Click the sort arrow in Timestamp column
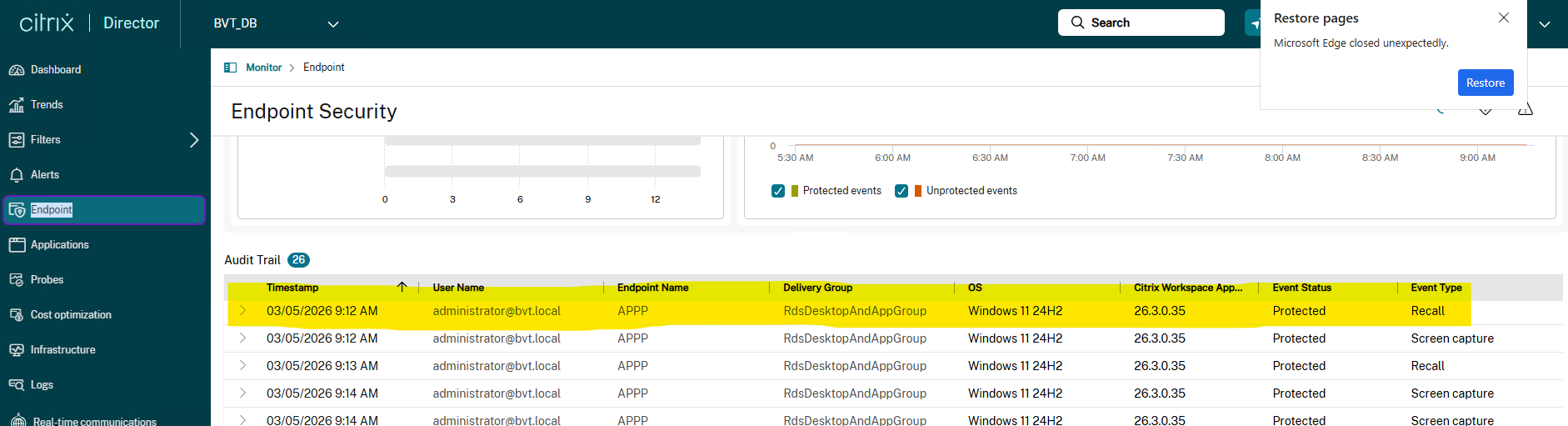The image size is (1568, 426). [x=402, y=287]
